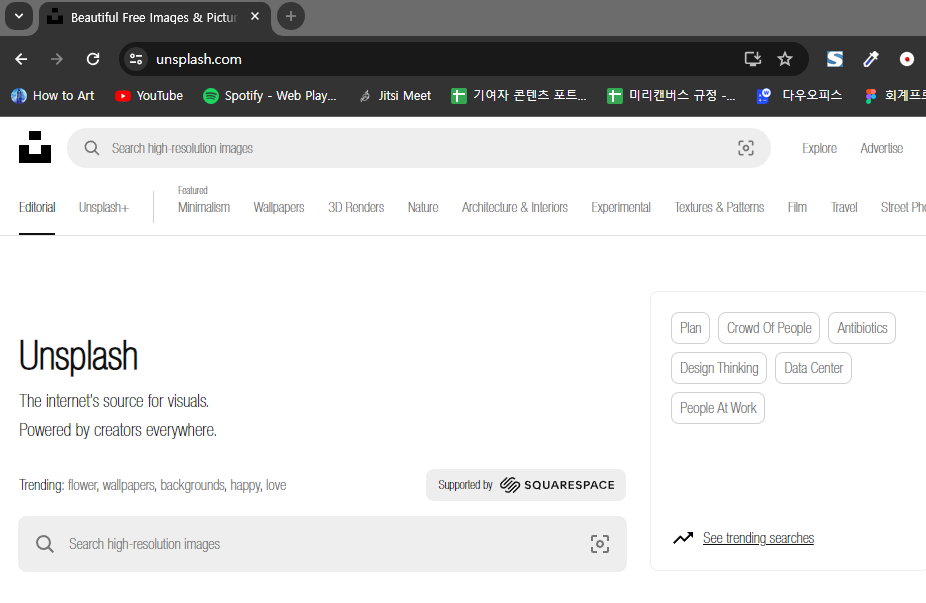The height and width of the screenshot is (603, 926).
Task: Open Spotify Web Player bookmark
Action: point(270,96)
